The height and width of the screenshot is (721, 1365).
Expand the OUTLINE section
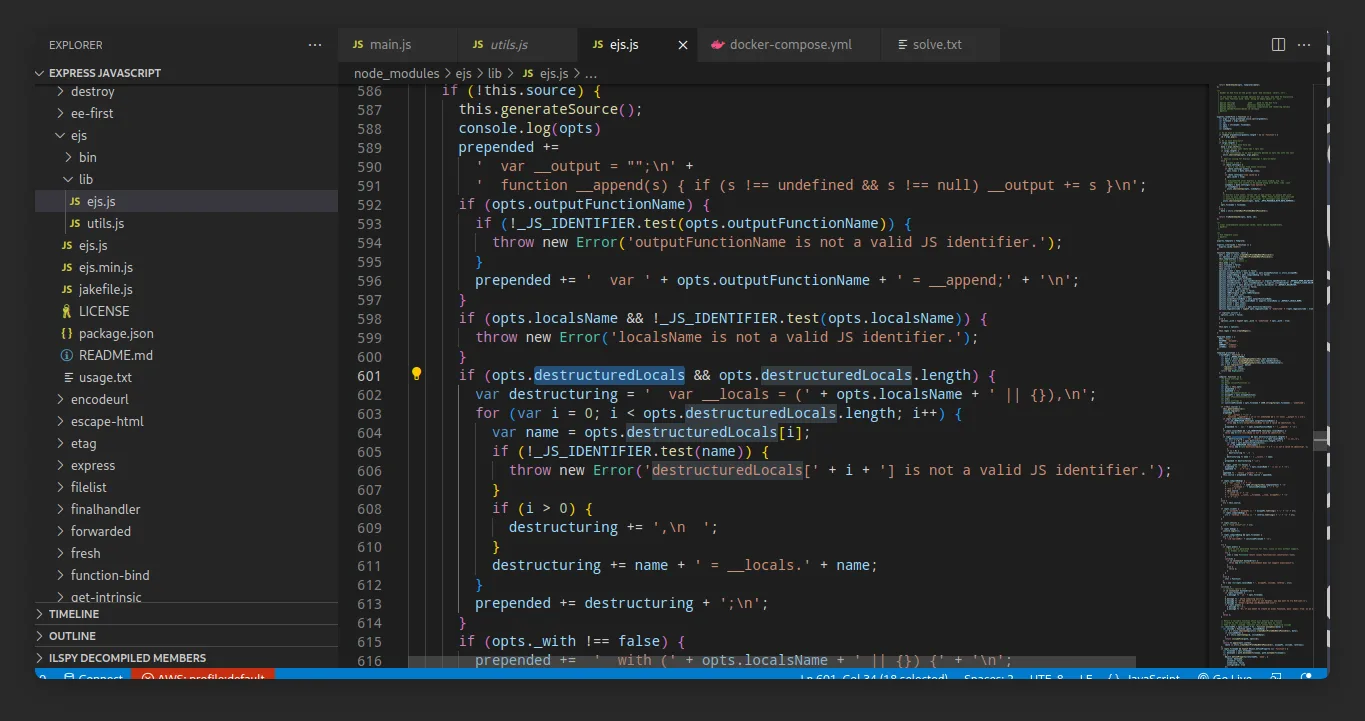(x=72, y=636)
